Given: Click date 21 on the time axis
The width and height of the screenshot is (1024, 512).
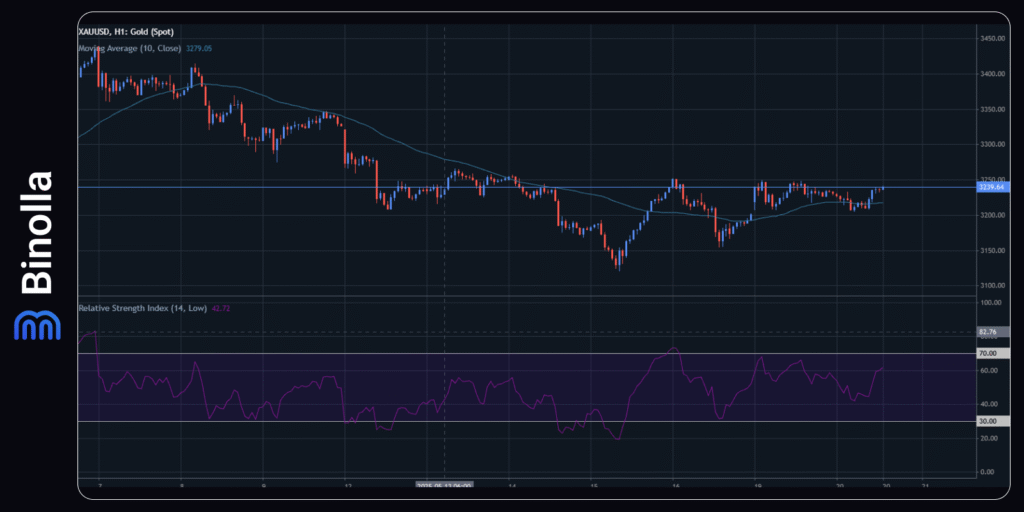Looking at the screenshot, I should (926, 484).
